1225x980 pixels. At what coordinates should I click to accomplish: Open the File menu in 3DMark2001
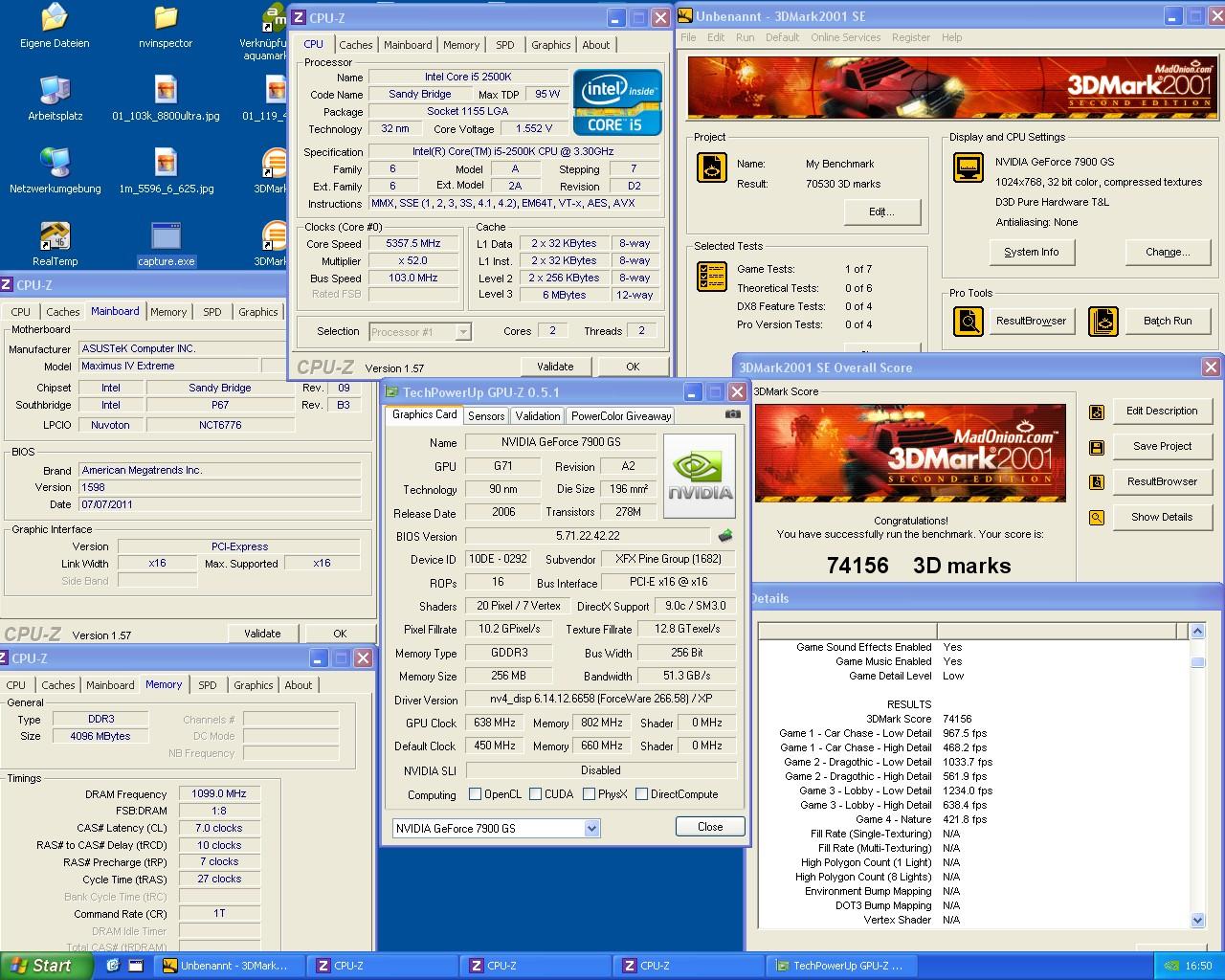(688, 37)
